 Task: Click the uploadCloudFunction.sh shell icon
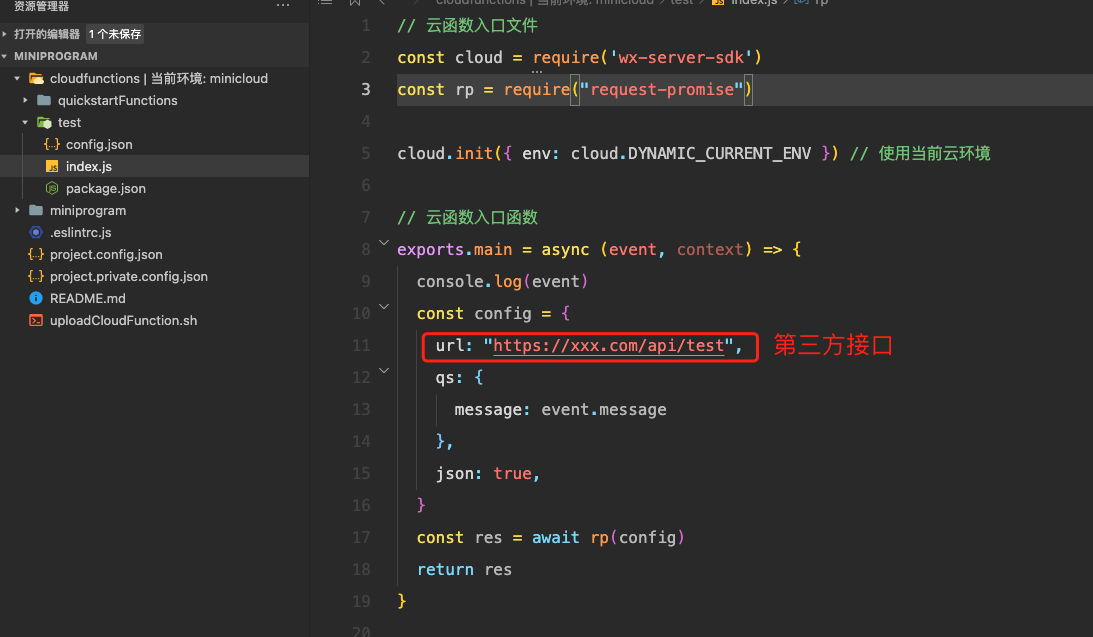(36, 321)
